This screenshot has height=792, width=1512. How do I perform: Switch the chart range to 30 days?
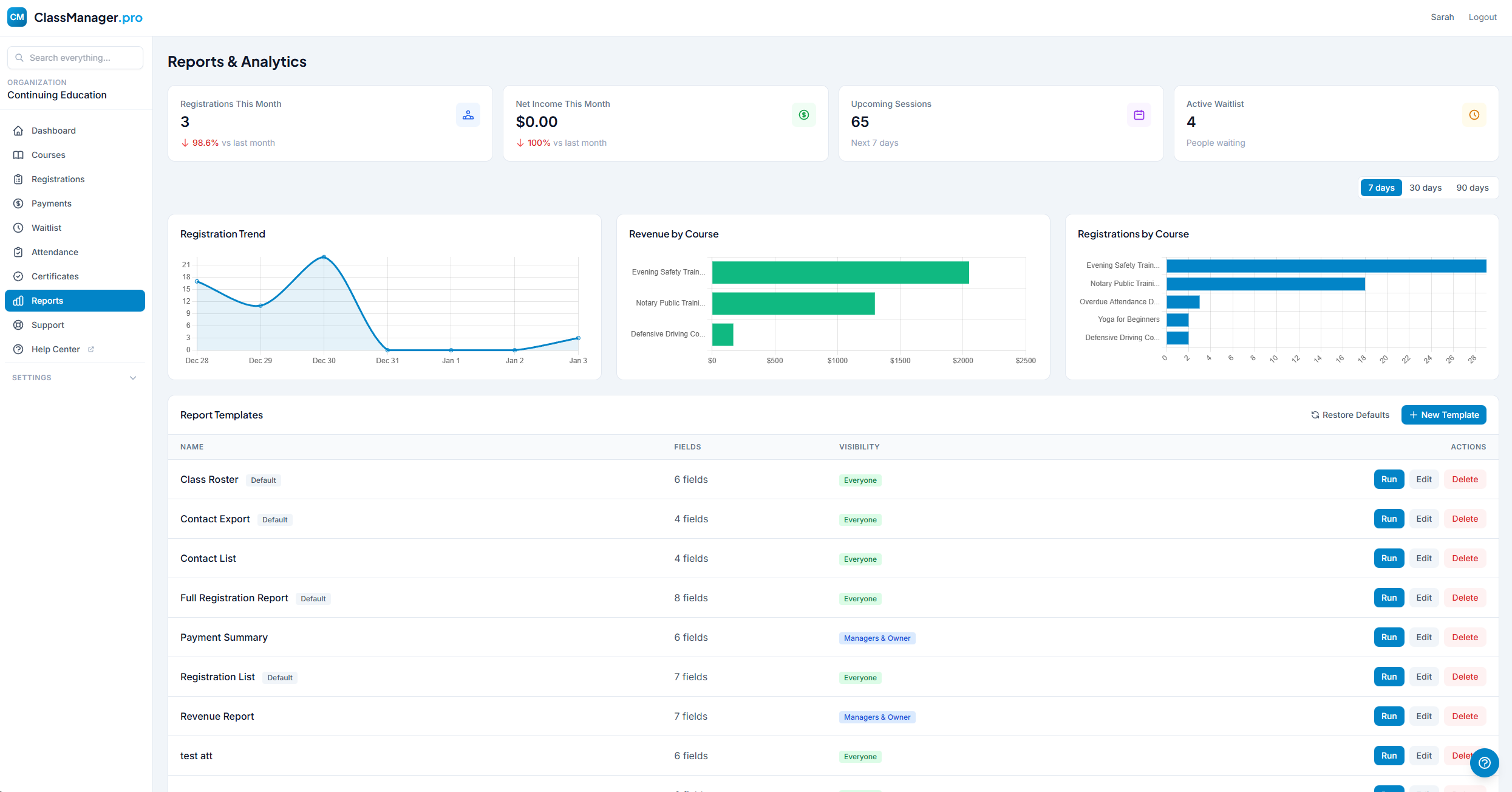(1425, 188)
